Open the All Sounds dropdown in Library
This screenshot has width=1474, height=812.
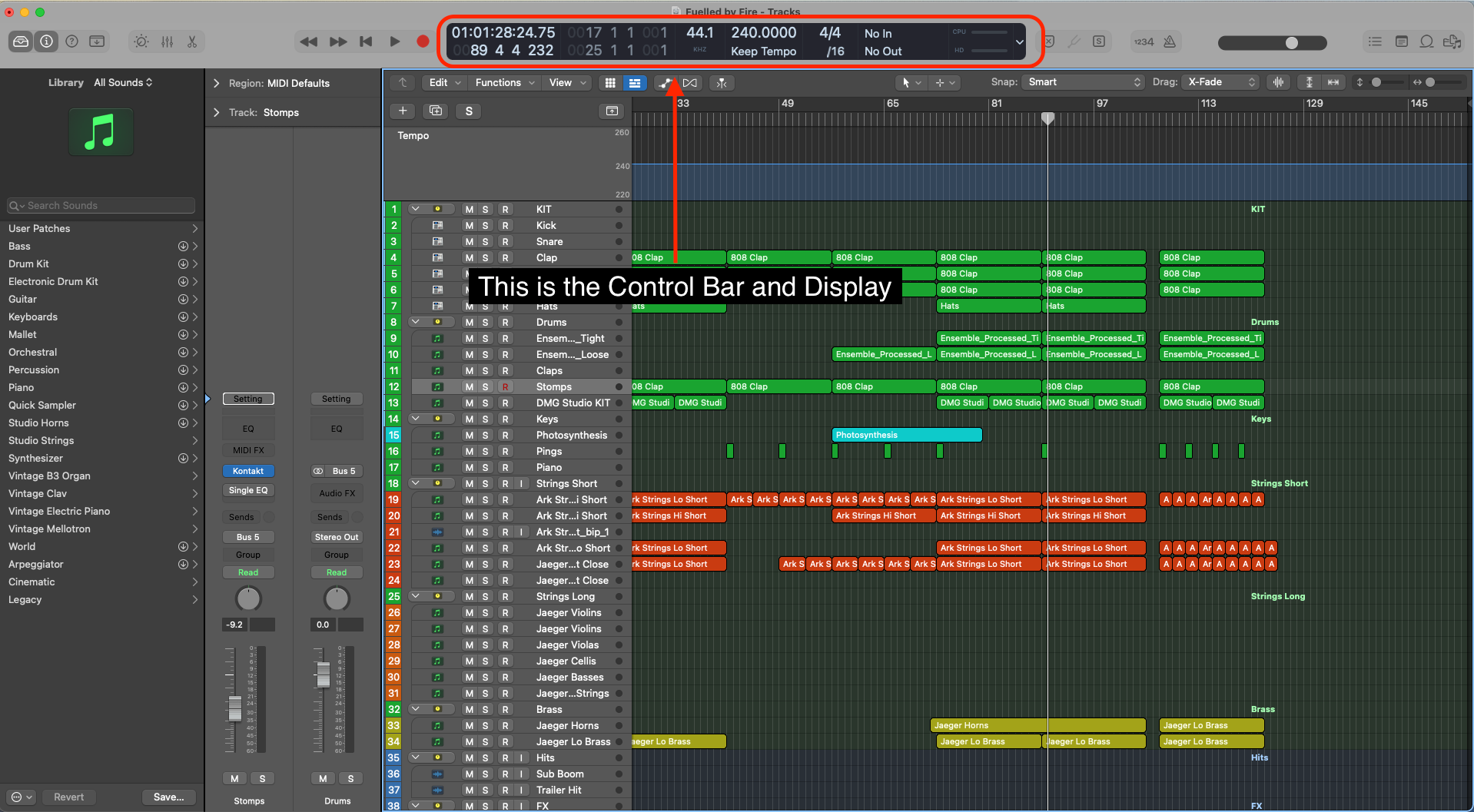123,82
